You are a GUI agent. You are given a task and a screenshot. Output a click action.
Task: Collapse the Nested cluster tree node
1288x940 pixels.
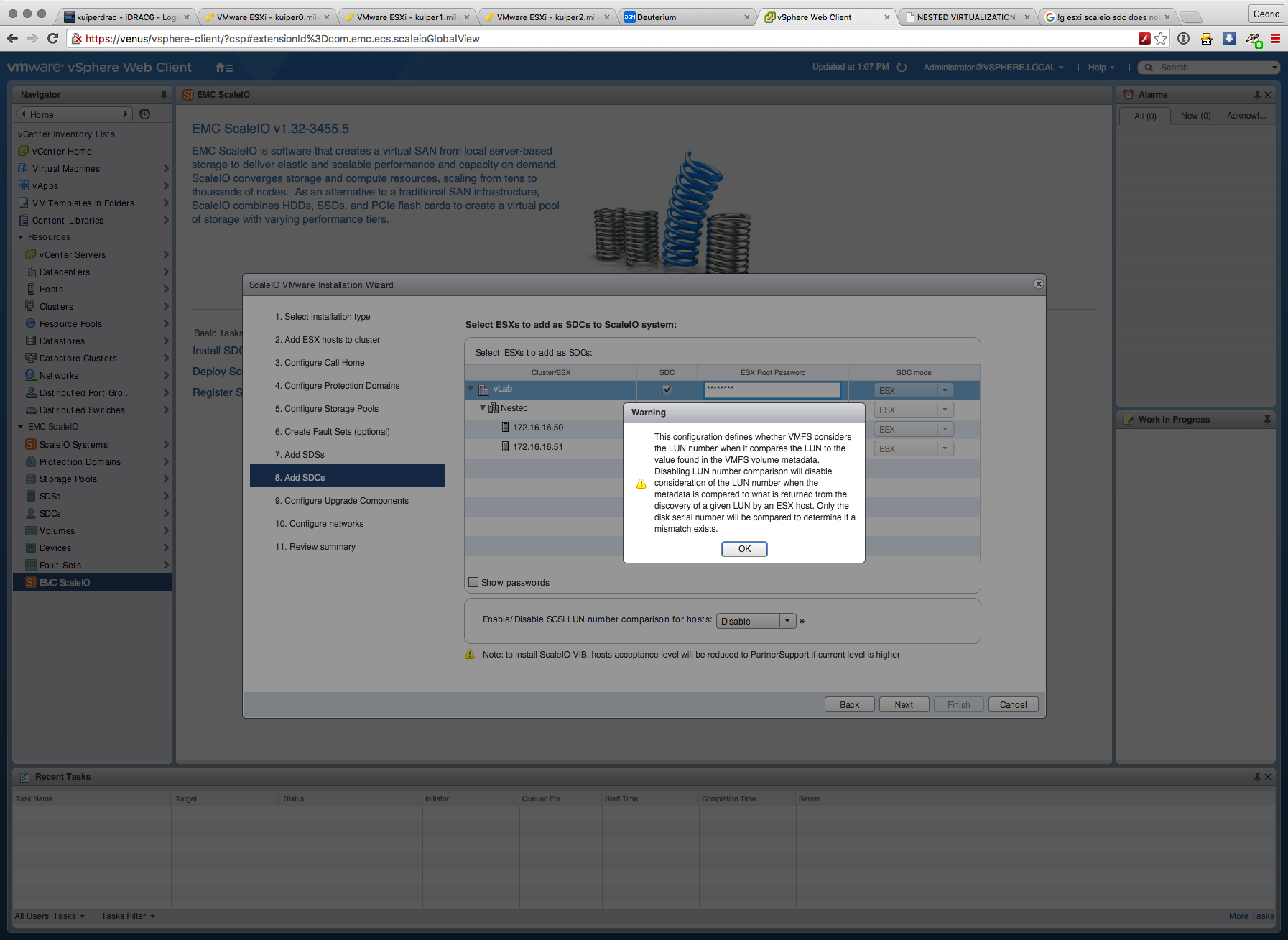click(x=483, y=408)
